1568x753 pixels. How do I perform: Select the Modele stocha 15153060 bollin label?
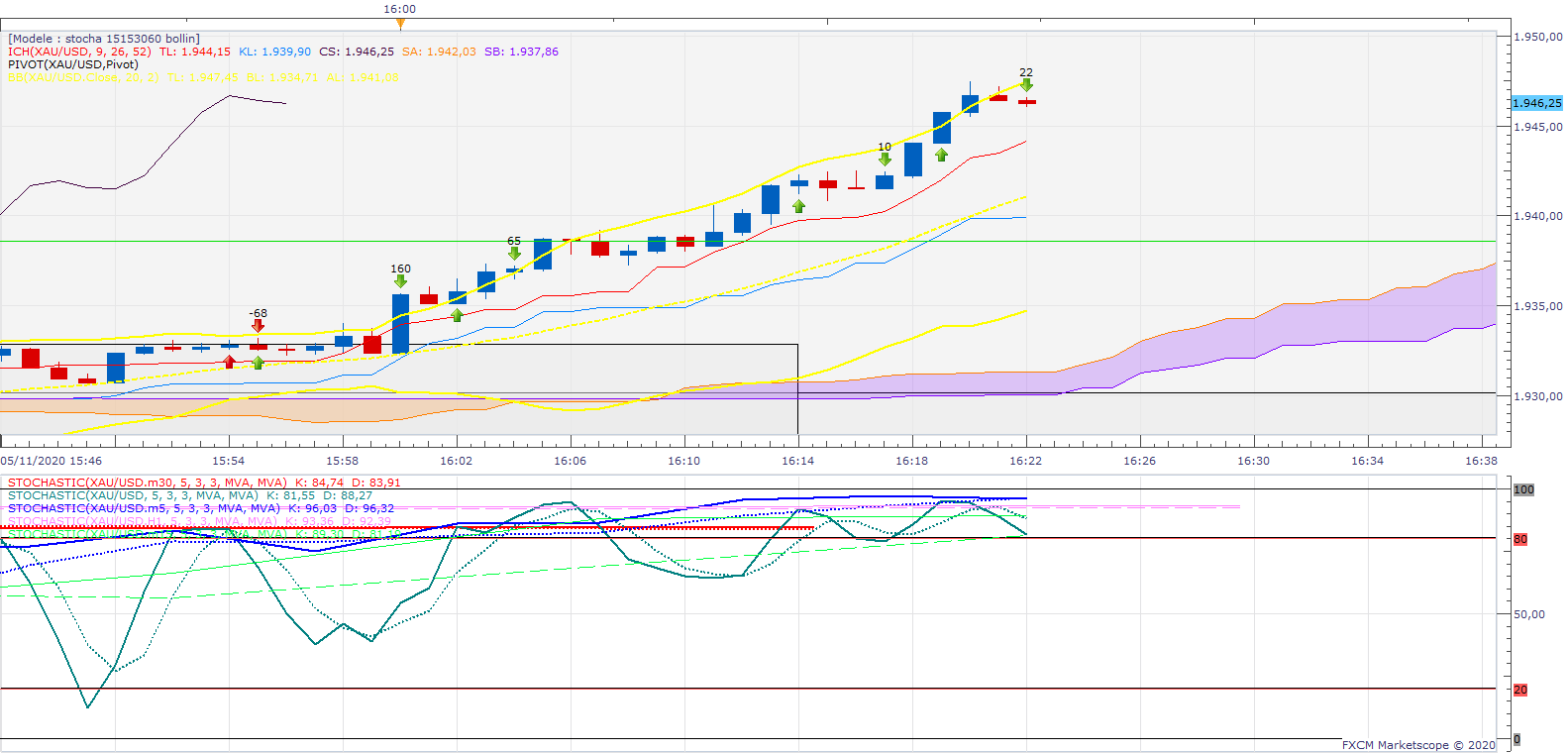pyautogui.click(x=104, y=39)
